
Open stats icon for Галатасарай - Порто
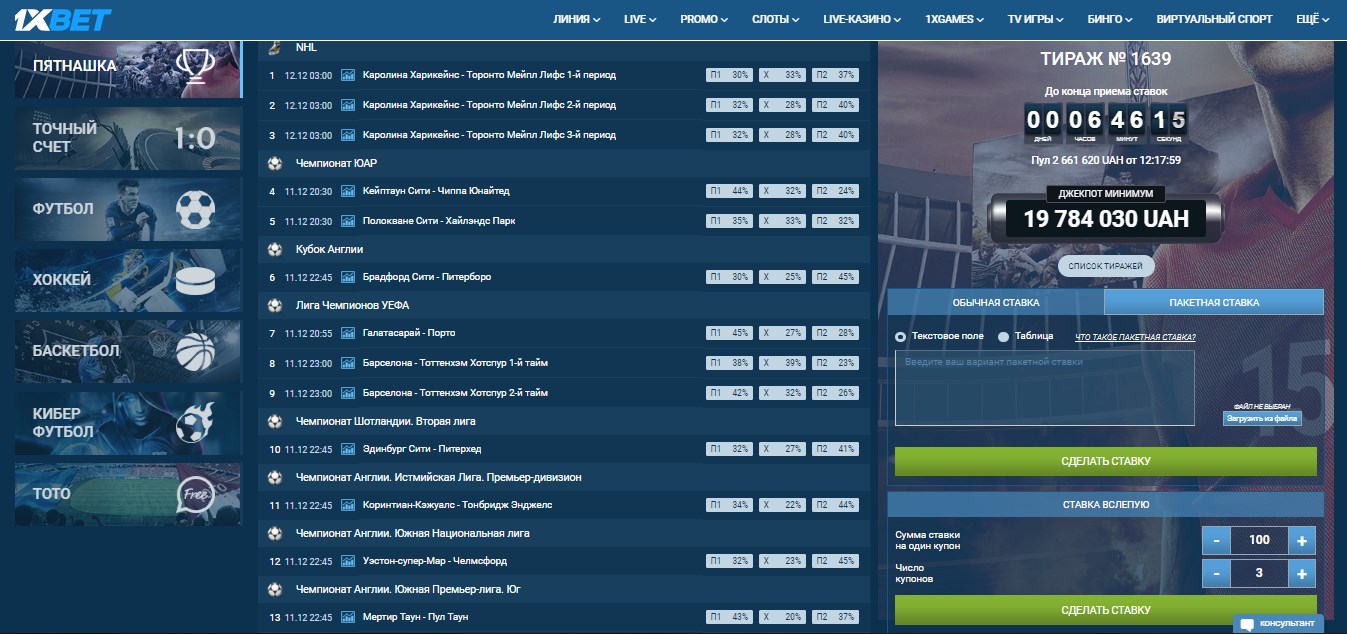348,333
